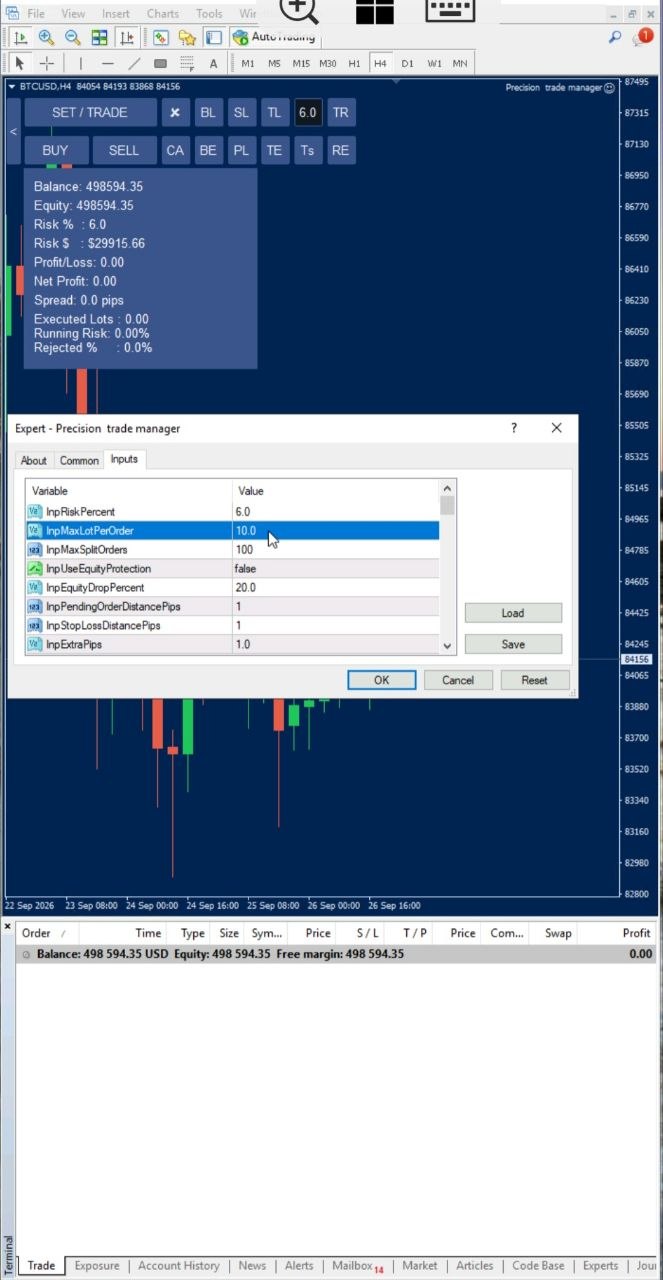Image resolution: width=663 pixels, height=1280 pixels.
Task: Click the Save button in dialog
Action: click(513, 644)
